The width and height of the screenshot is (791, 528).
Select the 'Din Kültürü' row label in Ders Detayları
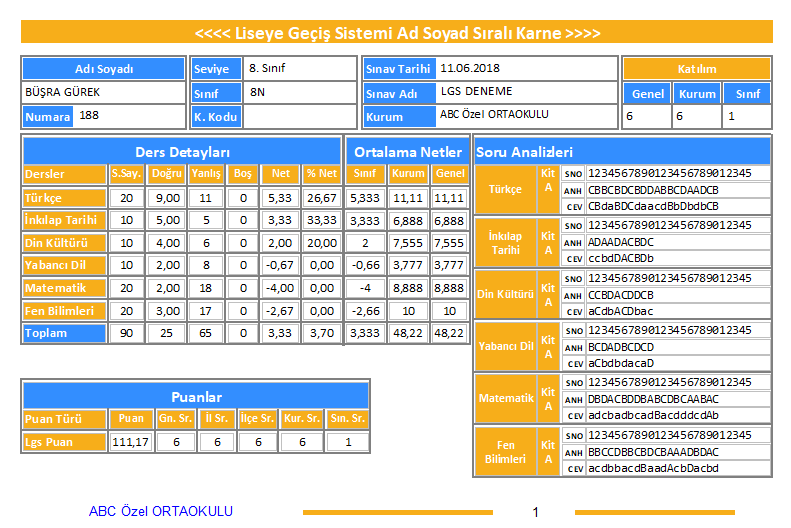point(65,243)
